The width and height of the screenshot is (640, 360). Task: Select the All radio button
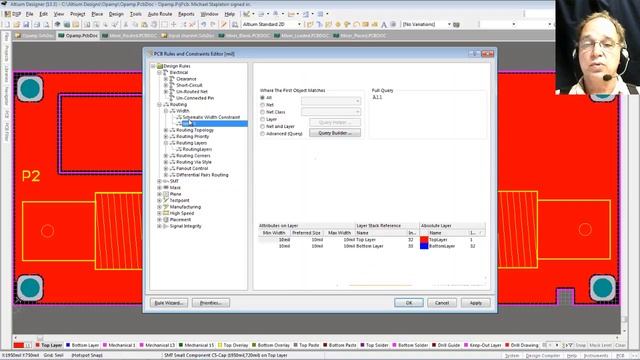coord(262,98)
